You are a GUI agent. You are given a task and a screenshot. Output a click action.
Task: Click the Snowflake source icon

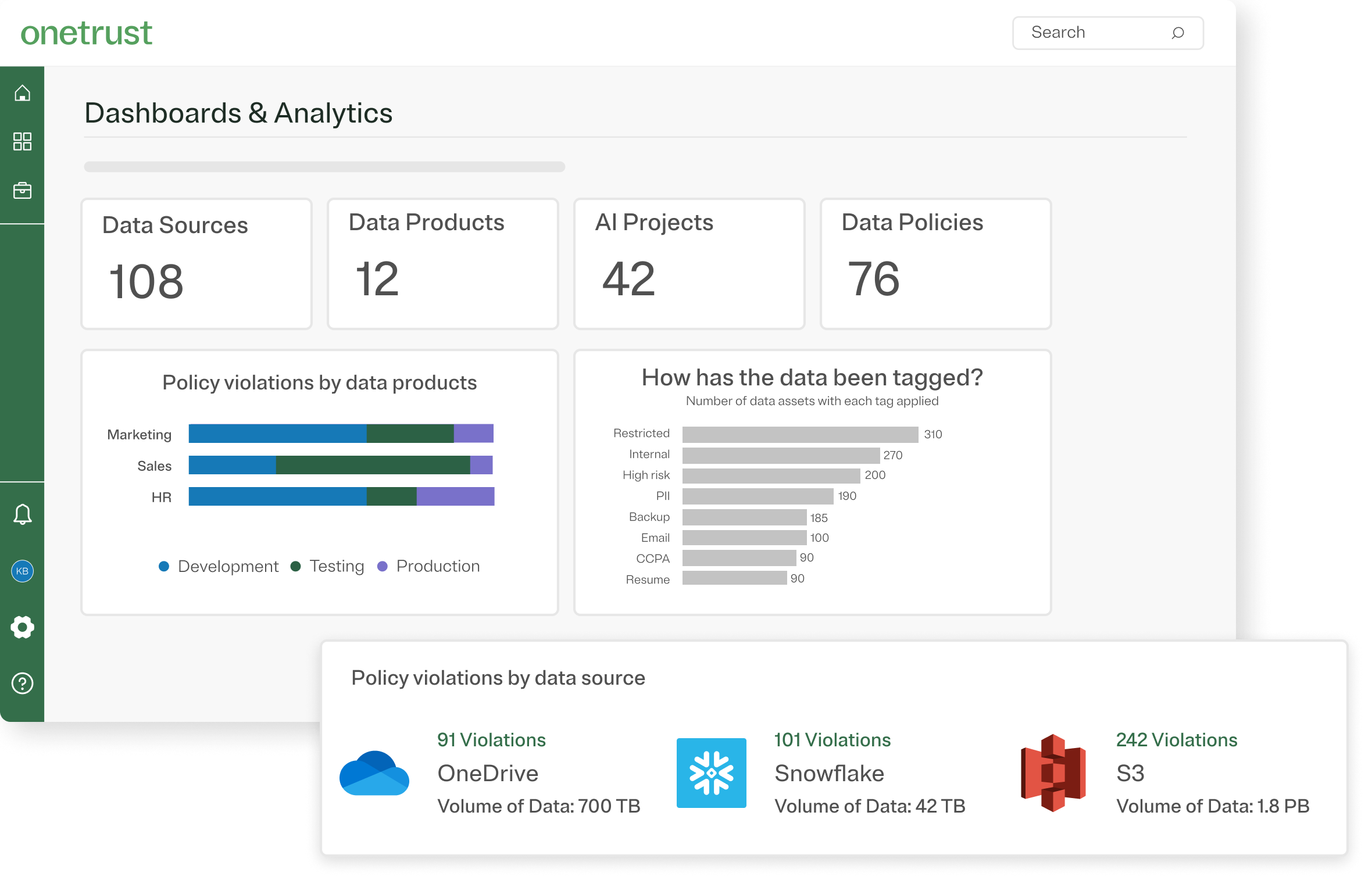pyautogui.click(x=712, y=773)
